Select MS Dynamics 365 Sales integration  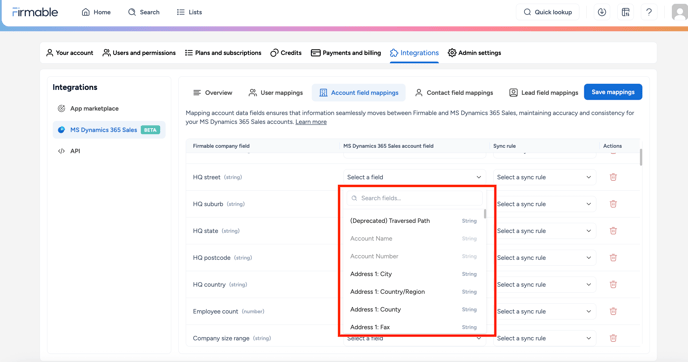pyautogui.click(x=109, y=130)
